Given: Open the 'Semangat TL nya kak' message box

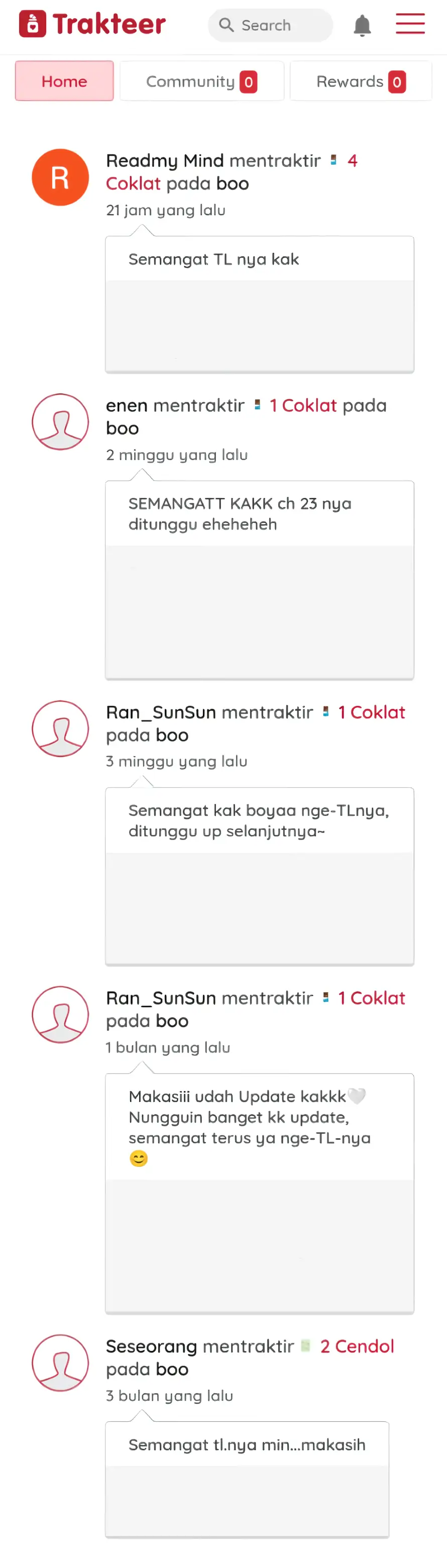Looking at the screenshot, I should [x=260, y=304].
